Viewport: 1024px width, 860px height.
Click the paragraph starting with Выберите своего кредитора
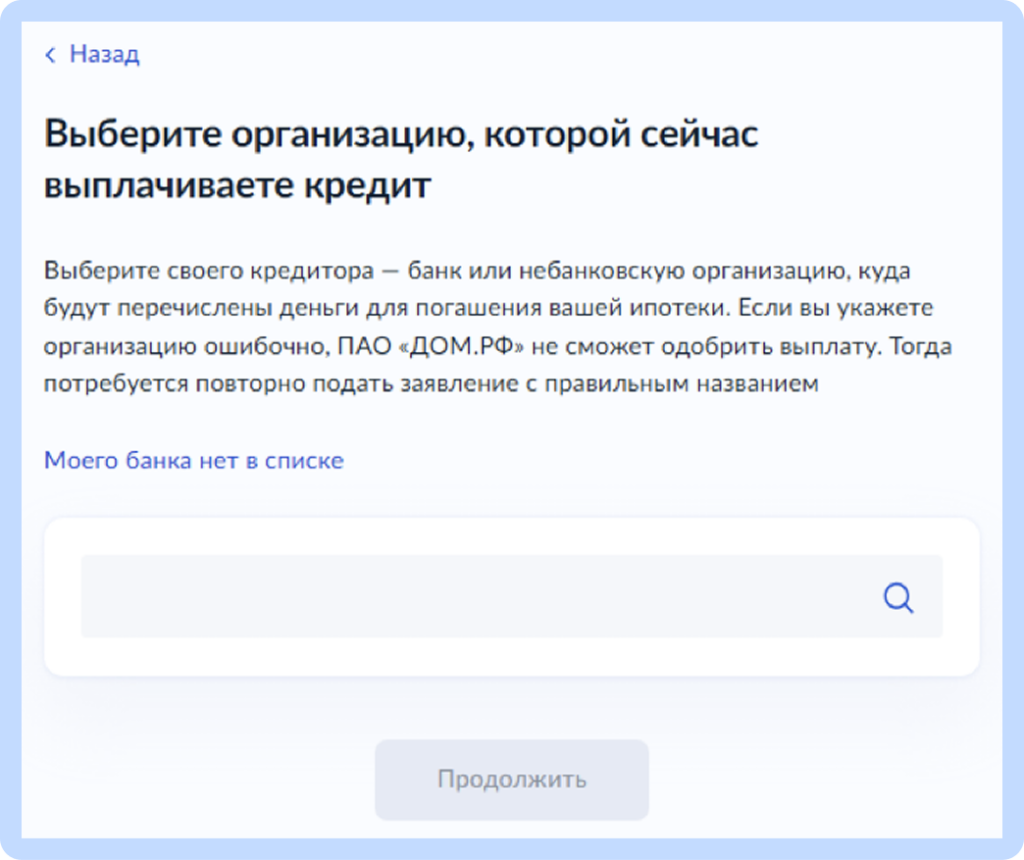pyautogui.click(x=498, y=326)
